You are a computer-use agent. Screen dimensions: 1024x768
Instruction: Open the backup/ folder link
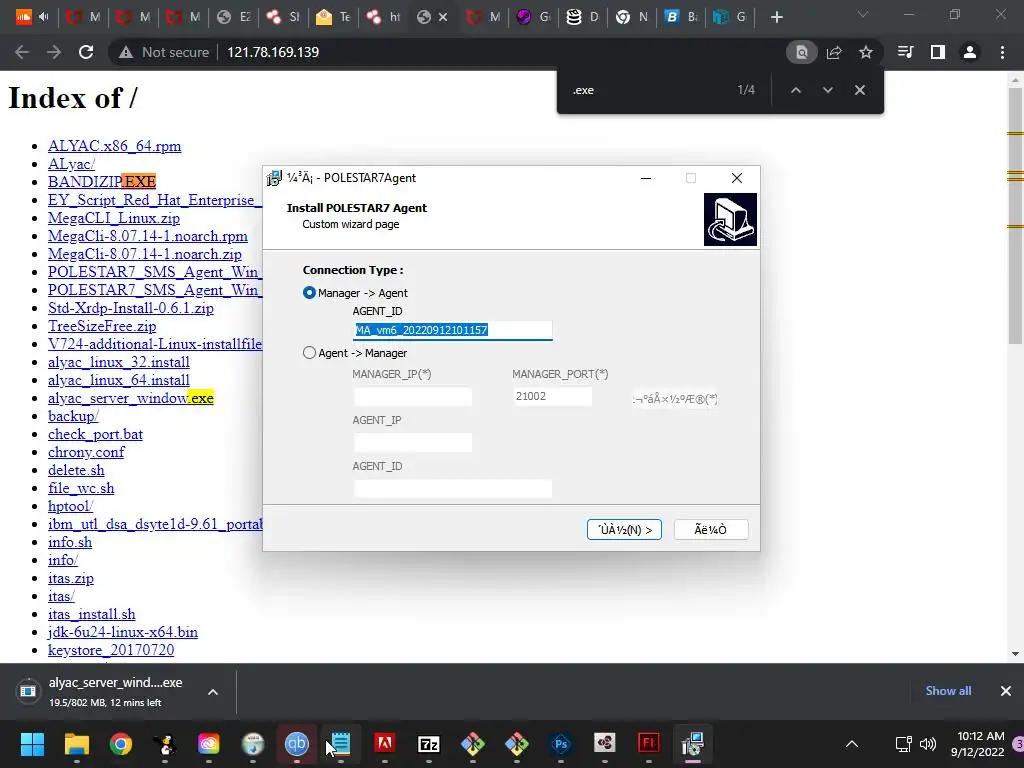click(x=73, y=416)
